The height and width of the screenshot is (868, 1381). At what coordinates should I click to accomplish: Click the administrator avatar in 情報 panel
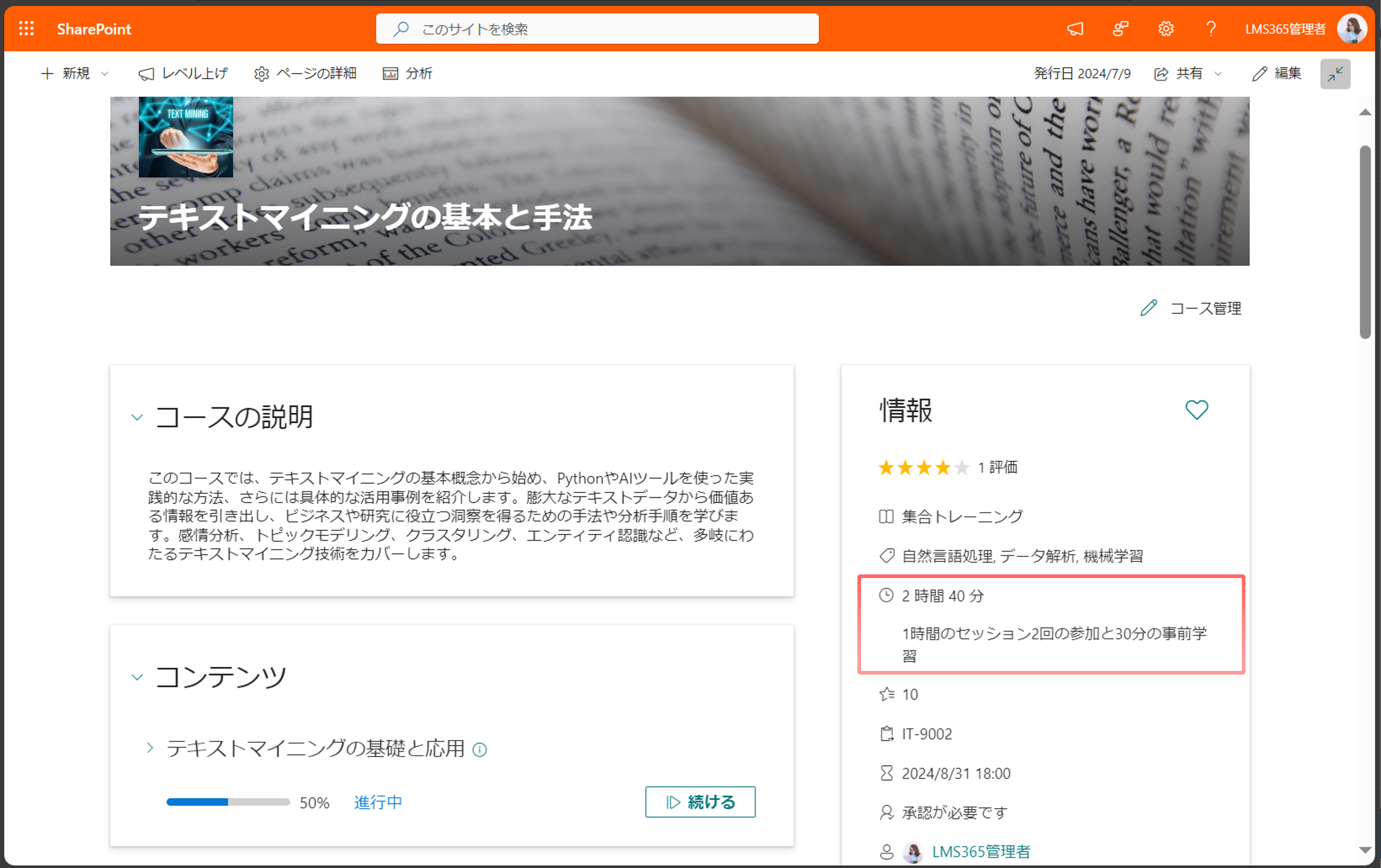tap(912, 853)
